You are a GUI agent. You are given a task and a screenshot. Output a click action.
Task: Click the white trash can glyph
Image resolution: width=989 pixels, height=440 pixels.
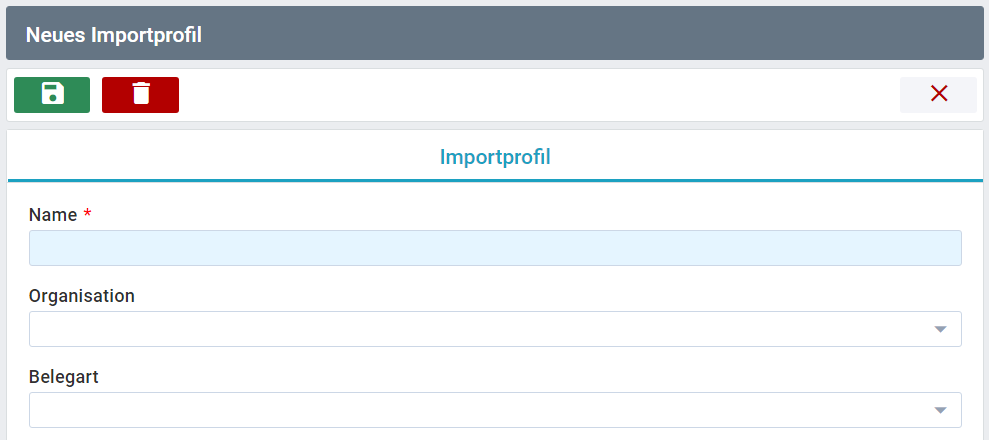point(141,93)
